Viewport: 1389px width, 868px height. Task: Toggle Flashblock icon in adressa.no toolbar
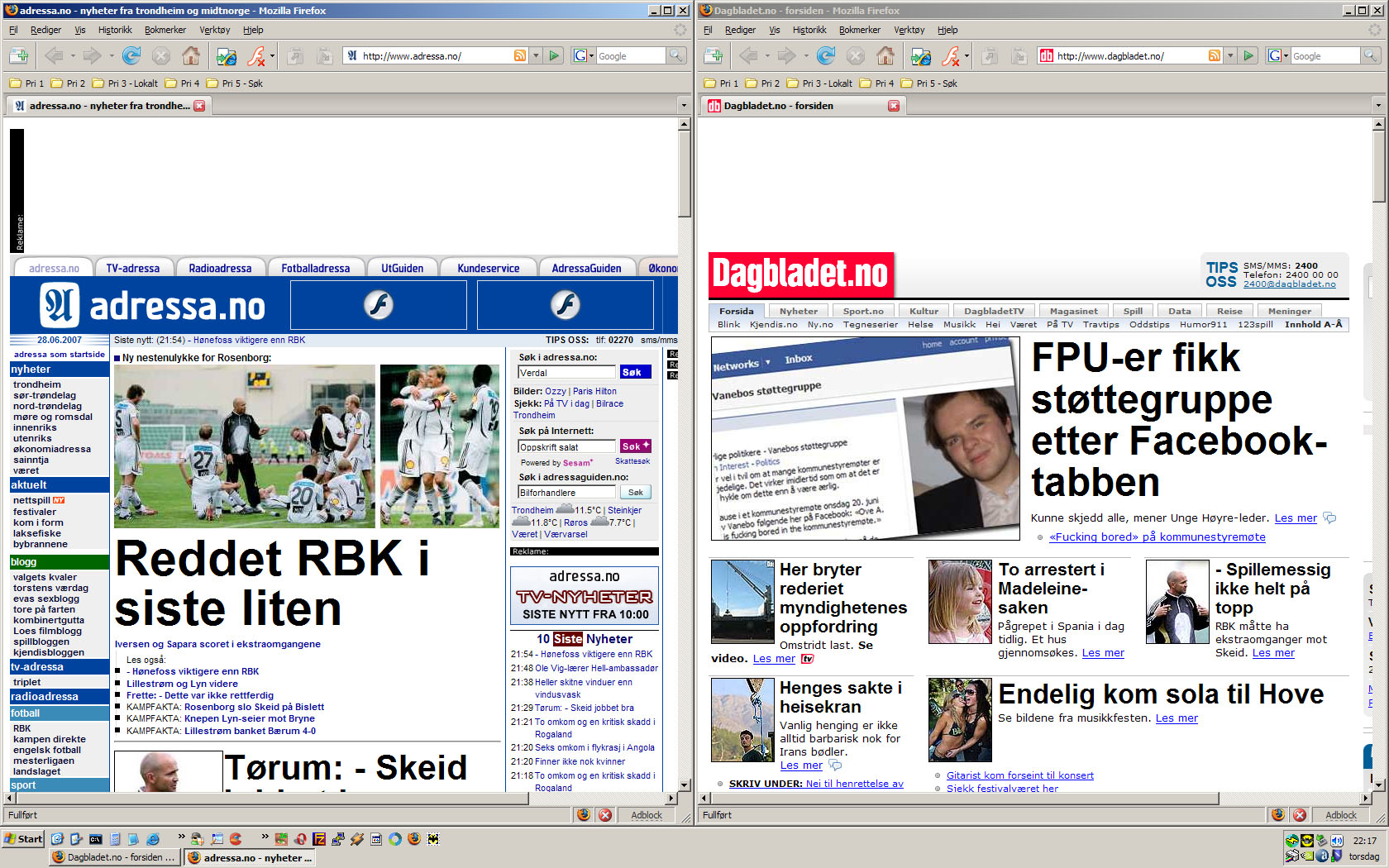click(x=256, y=55)
